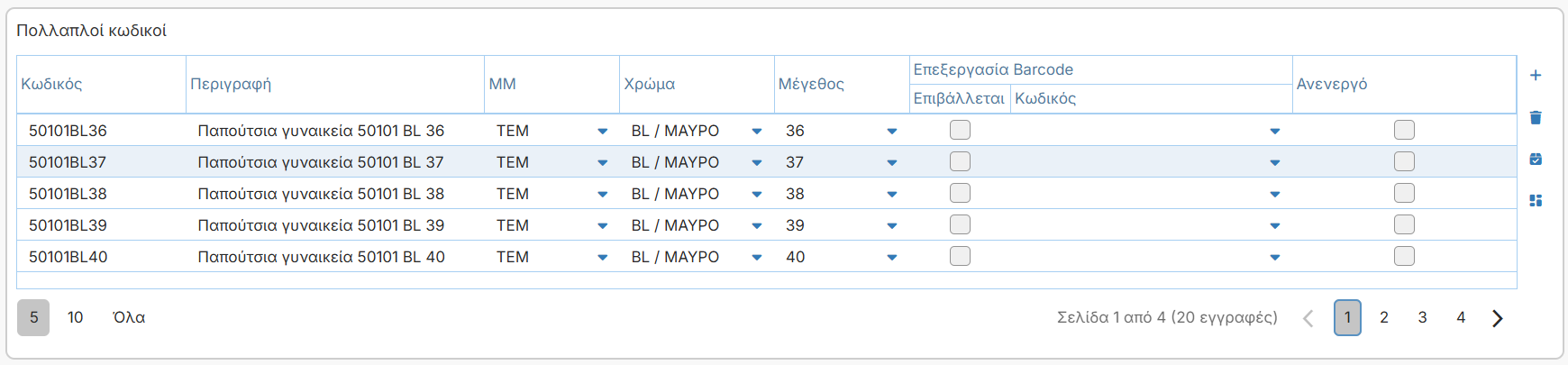Add a new row with plus icon

coord(1536,75)
